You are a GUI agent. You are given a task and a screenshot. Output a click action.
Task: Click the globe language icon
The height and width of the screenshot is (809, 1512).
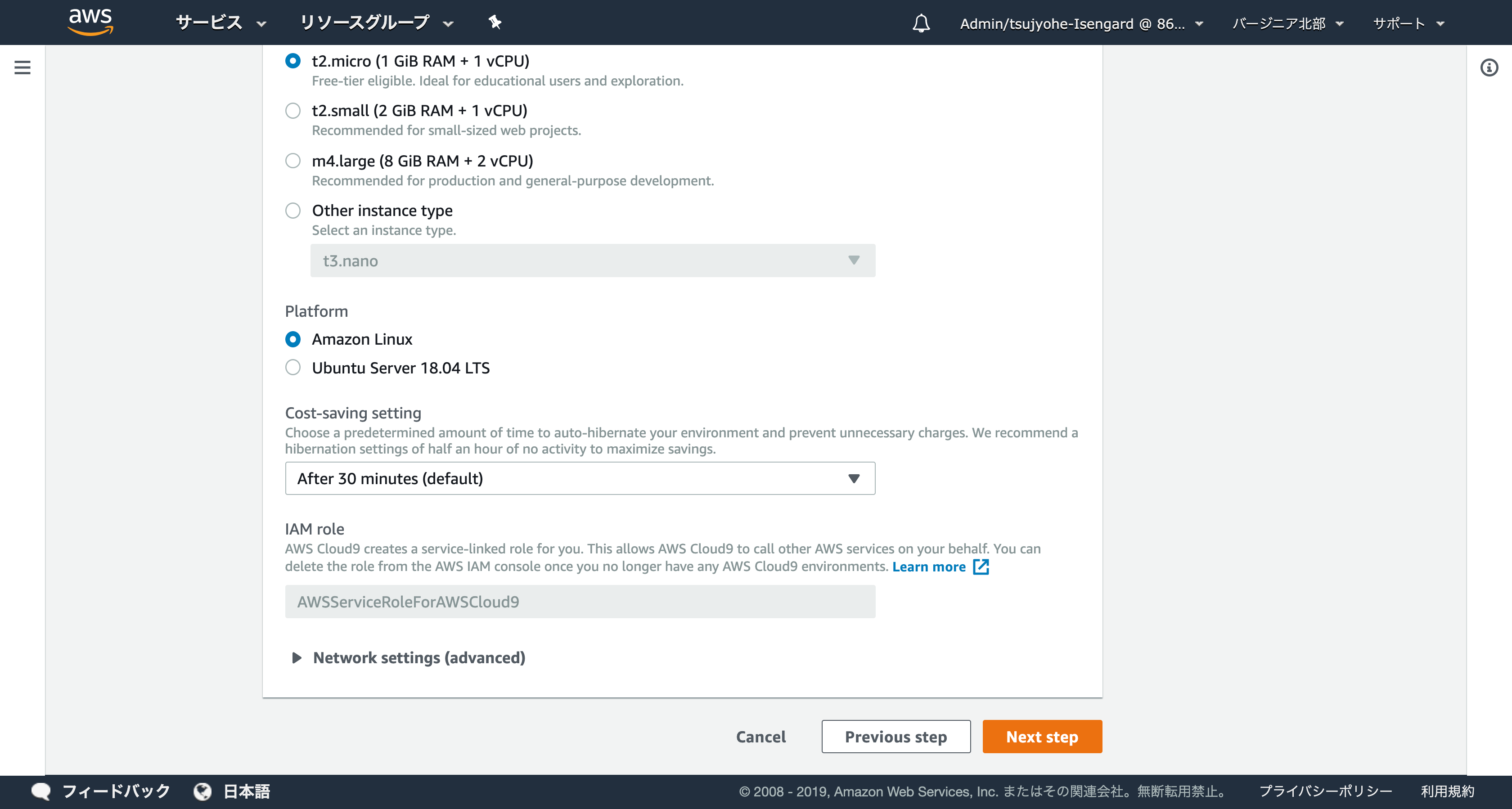202,791
